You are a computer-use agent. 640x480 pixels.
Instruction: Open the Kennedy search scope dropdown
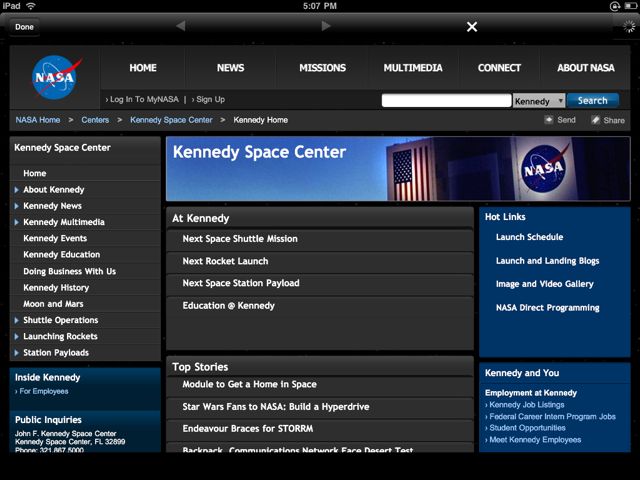coord(539,101)
